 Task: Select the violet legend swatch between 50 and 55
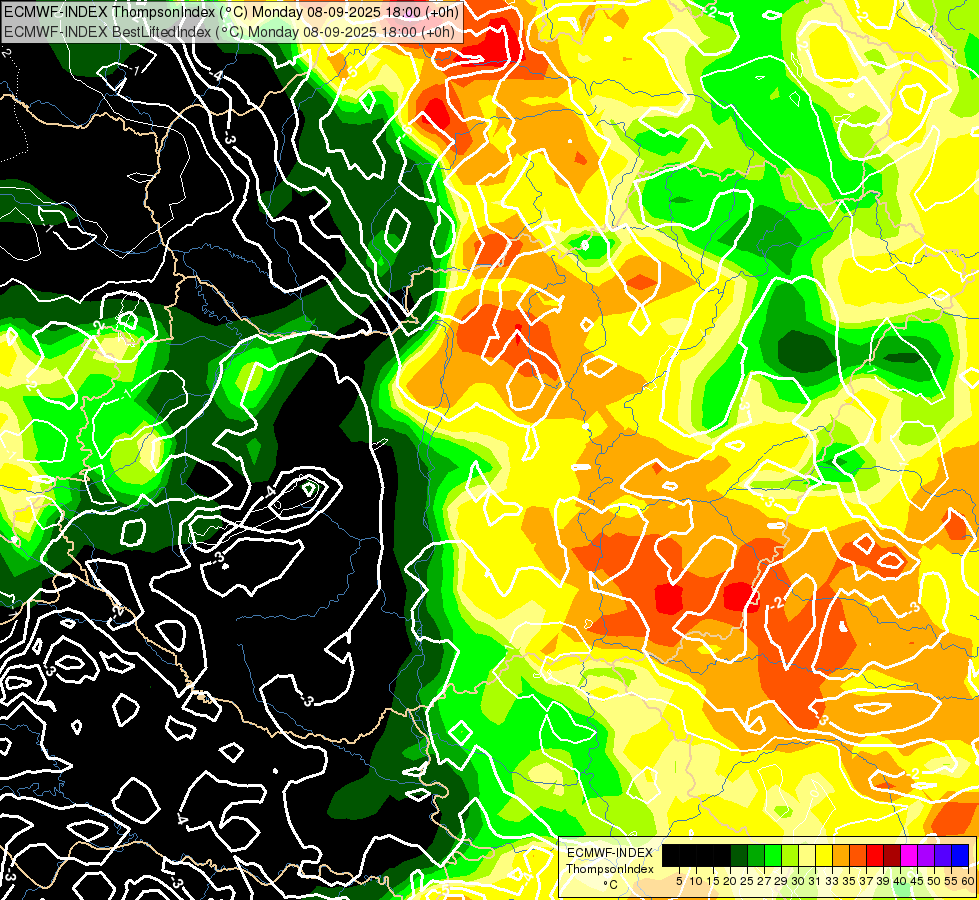pos(943,855)
